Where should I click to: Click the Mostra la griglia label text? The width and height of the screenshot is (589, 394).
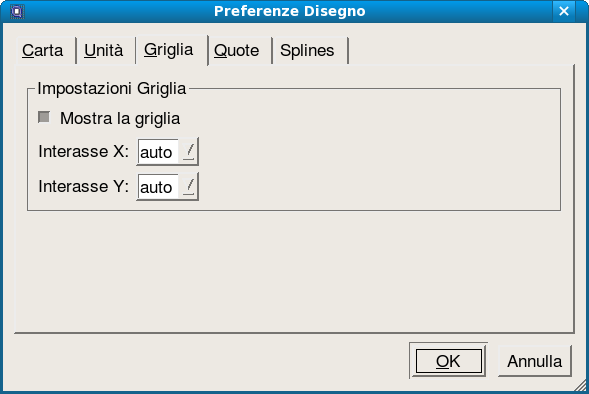tap(120, 118)
